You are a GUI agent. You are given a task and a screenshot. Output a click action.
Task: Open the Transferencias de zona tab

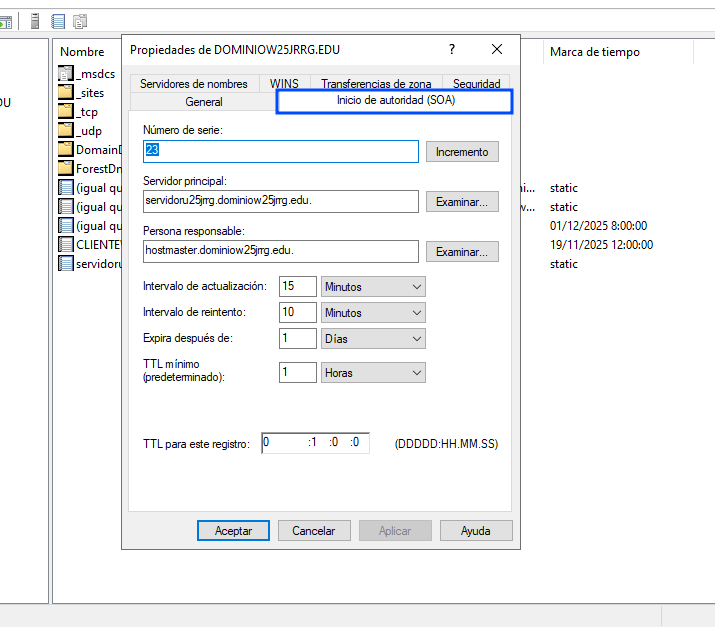tap(376, 83)
